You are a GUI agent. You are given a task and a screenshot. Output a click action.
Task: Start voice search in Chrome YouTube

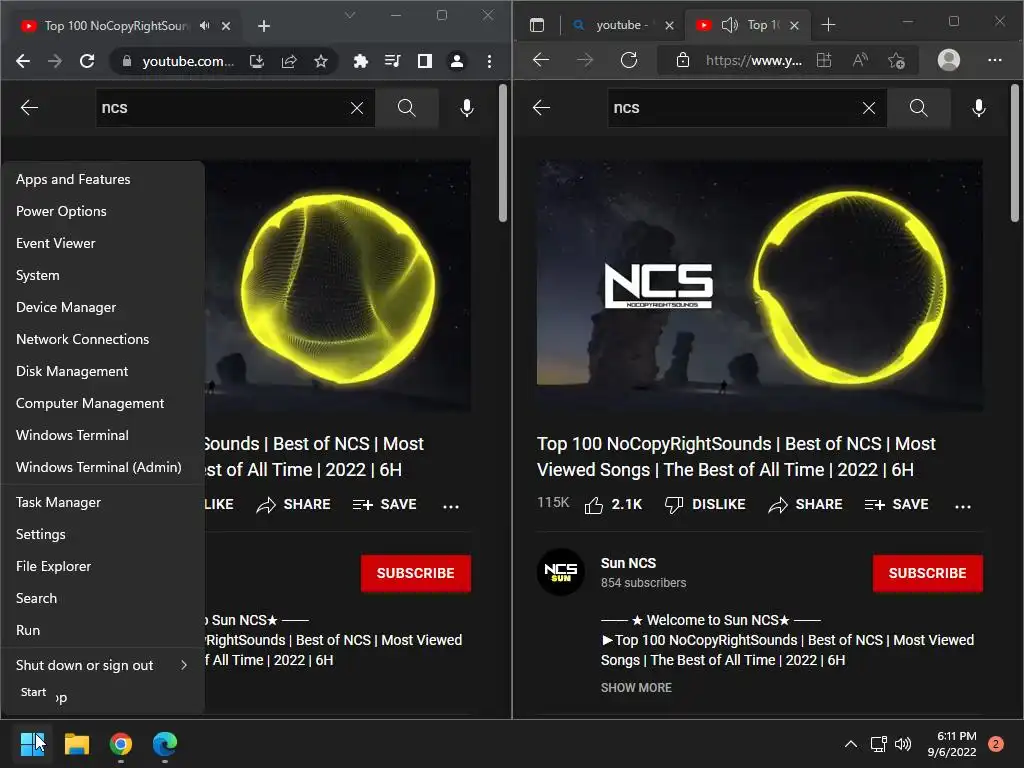(x=467, y=108)
